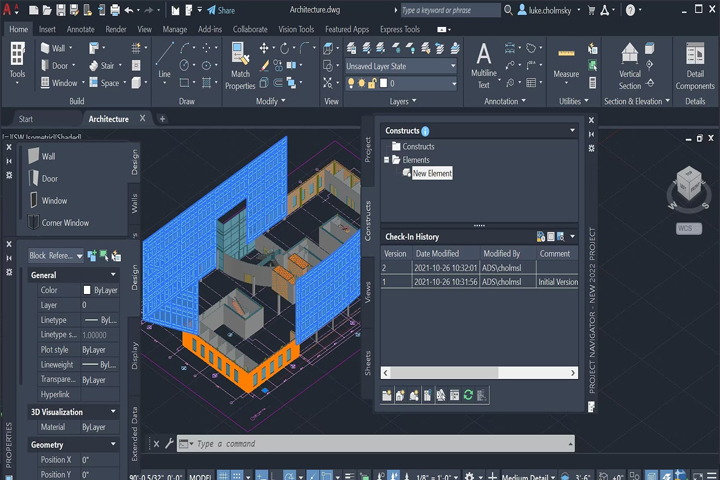Click the Multiline Text tool
The height and width of the screenshot is (480, 720).
click(484, 66)
